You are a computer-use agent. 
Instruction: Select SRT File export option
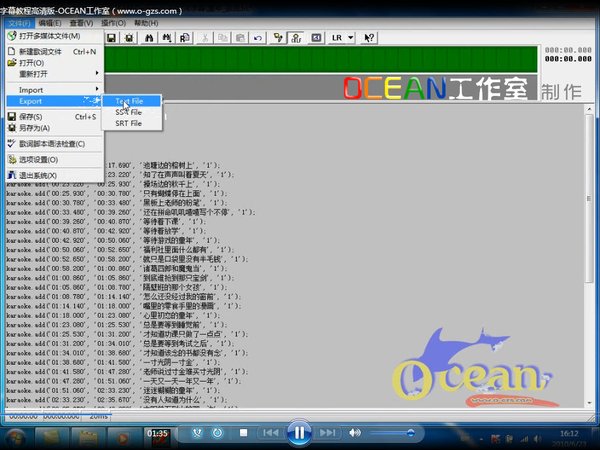pyautogui.click(x=127, y=124)
